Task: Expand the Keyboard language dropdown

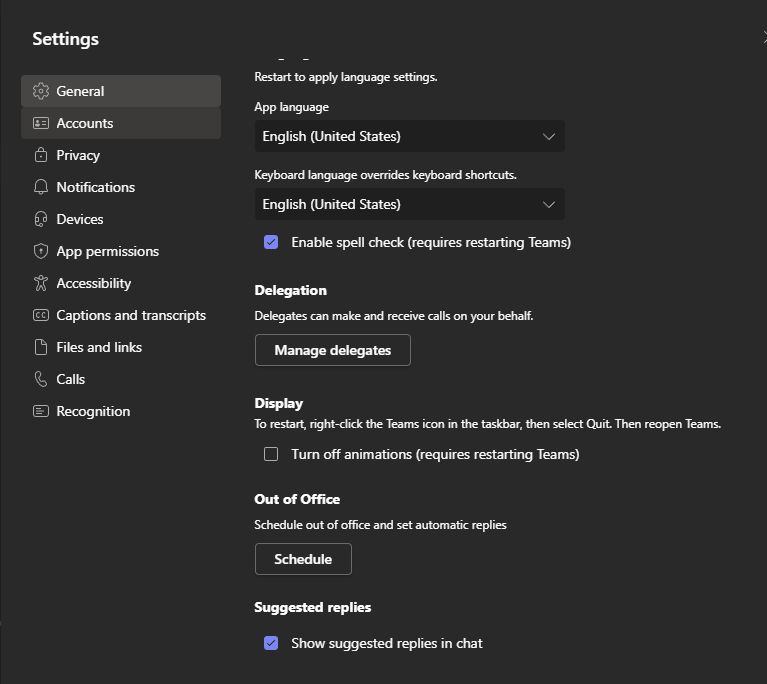Action: (409, 204)
